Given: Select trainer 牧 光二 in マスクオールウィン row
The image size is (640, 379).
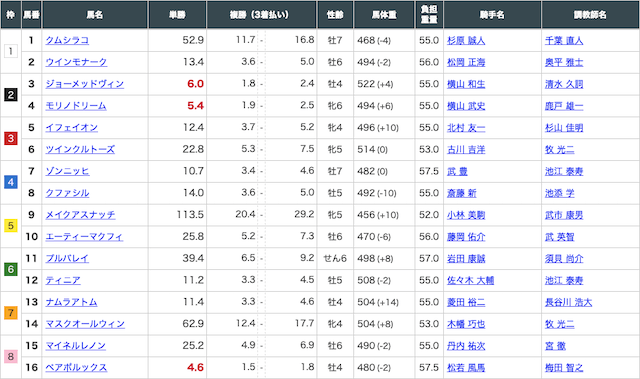Looking at the screenshot, I should point(560,324).
